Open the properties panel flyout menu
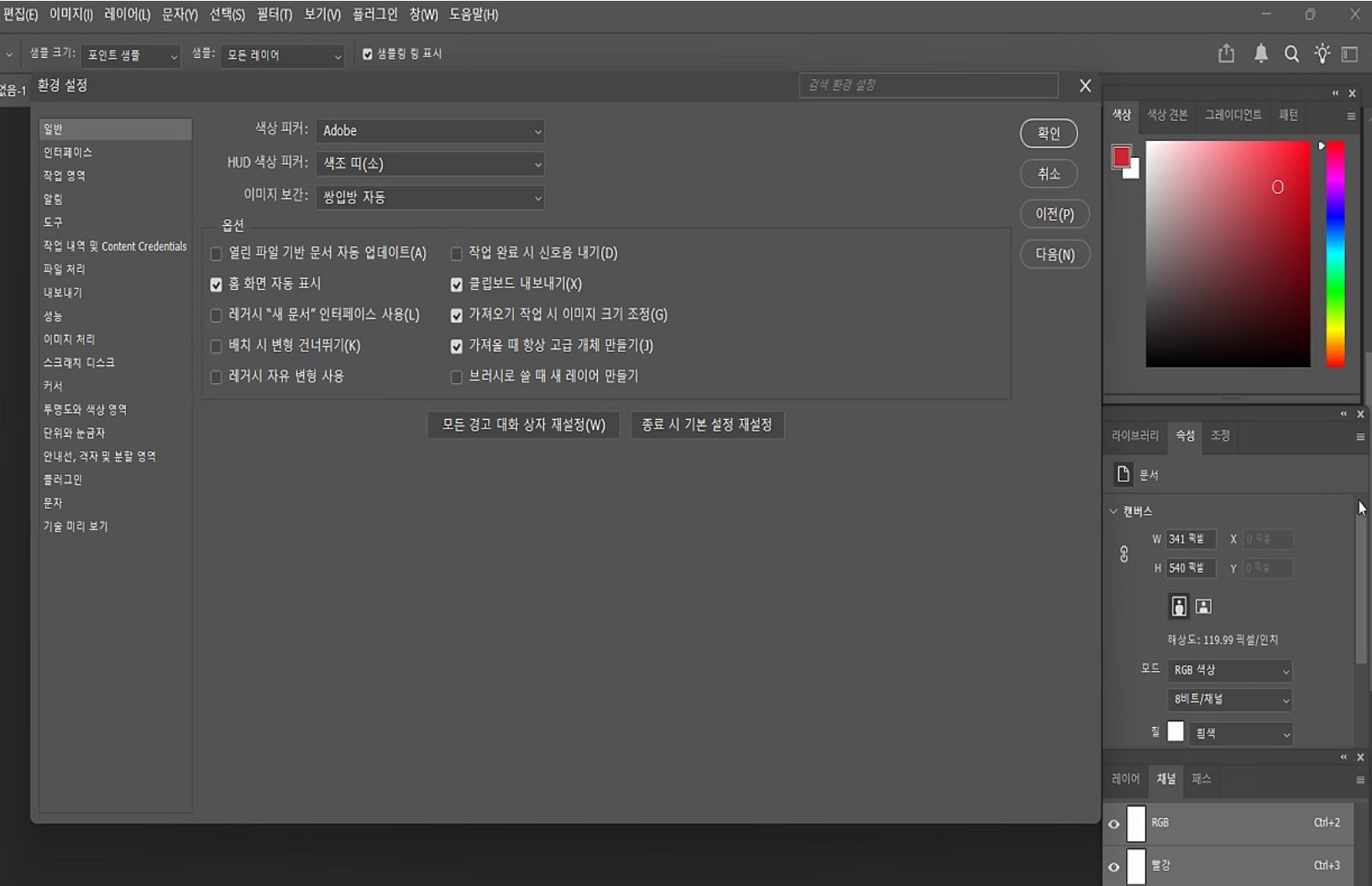 pyautogui.click(x=1360, y=437)
